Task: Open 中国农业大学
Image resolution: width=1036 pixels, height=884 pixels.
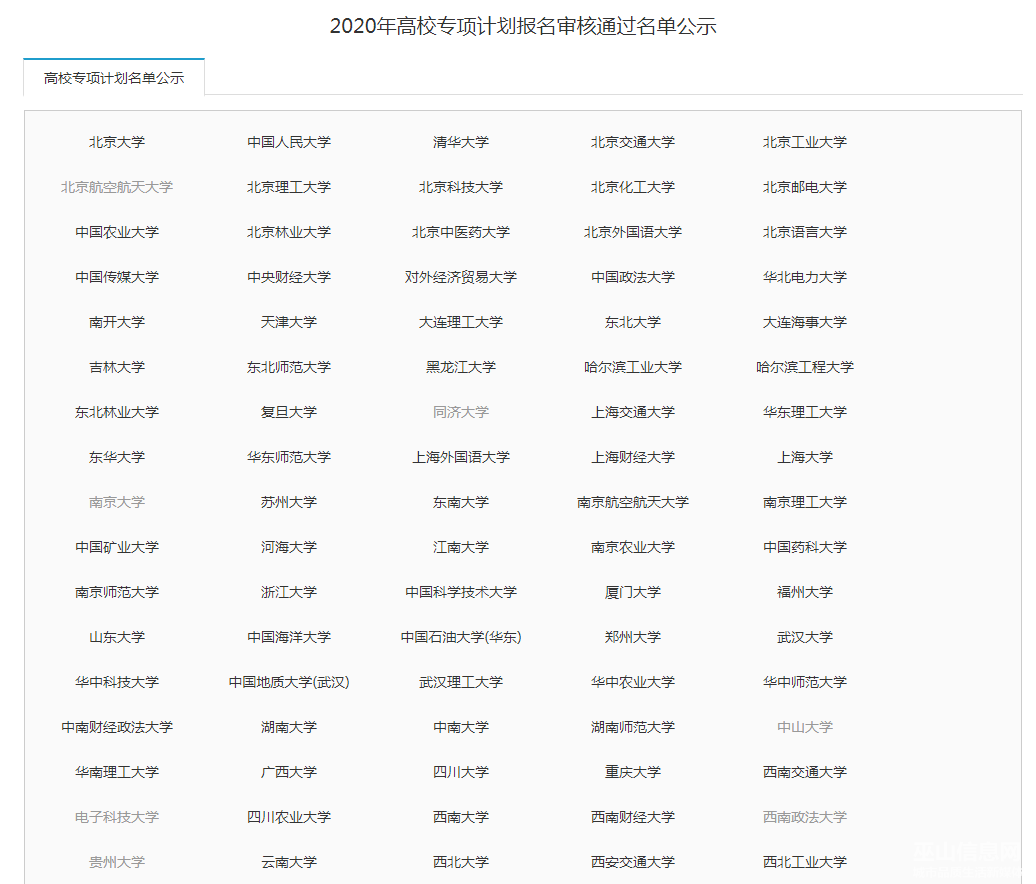Action: [x=117, y=232]
